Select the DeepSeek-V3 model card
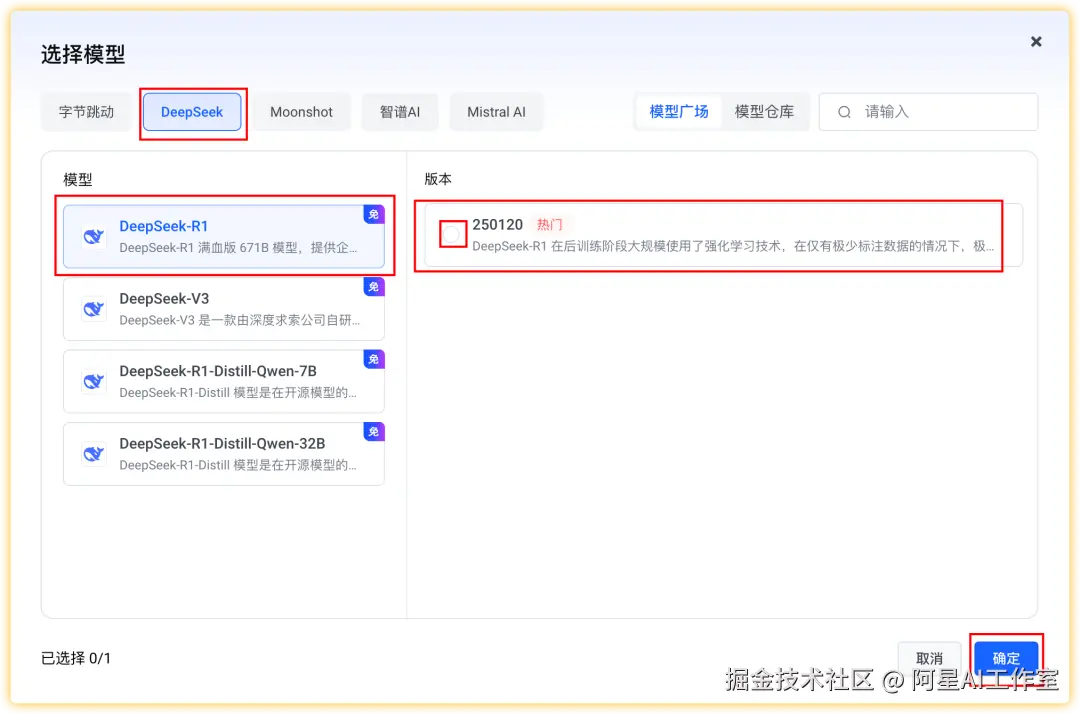Viewport: 1080px width, 714px height. coord(224,309)
